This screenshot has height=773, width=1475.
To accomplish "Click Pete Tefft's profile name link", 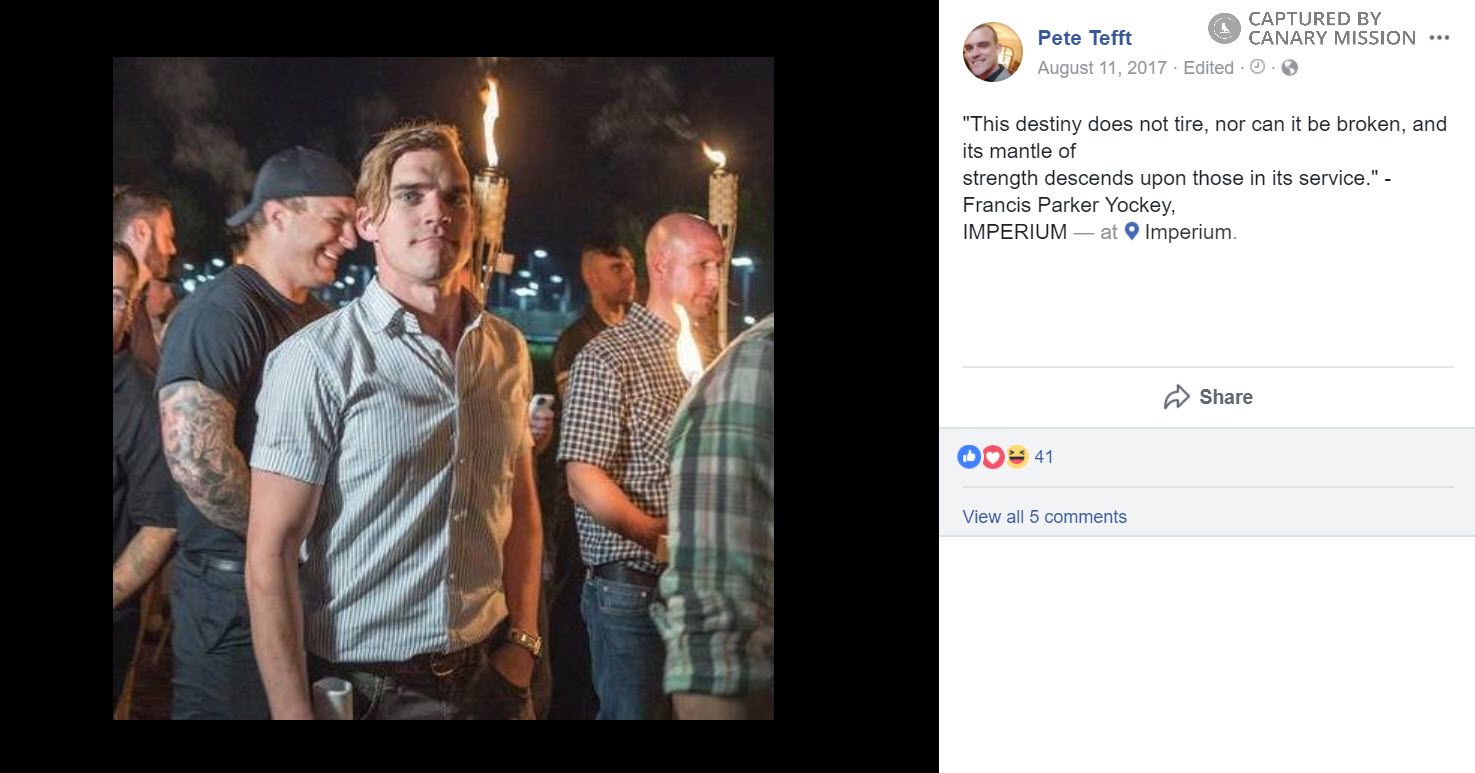I will point(1084,38).
